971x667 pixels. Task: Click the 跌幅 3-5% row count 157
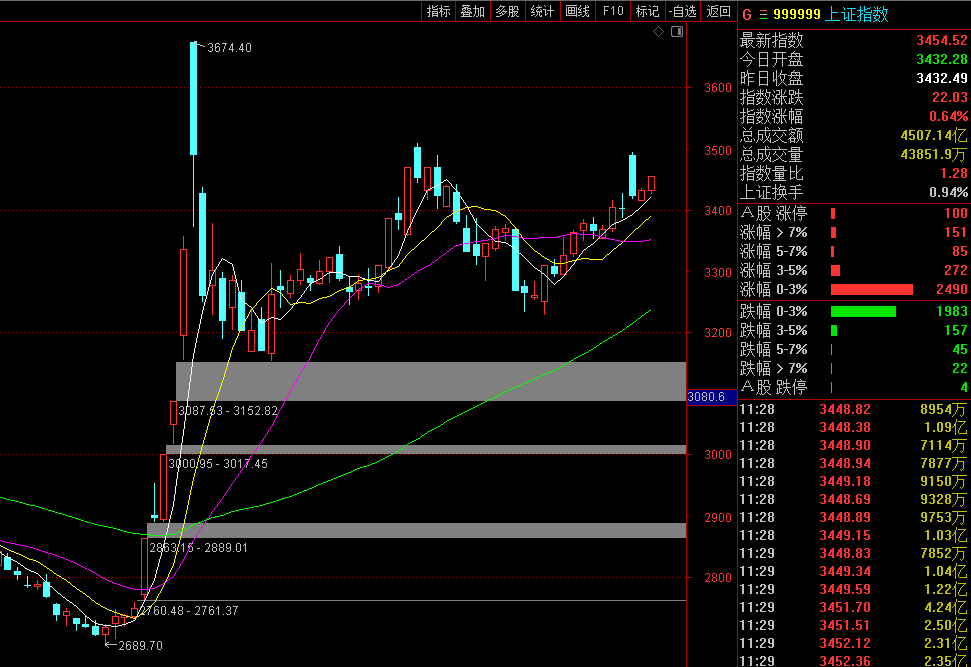coord(956,330)
